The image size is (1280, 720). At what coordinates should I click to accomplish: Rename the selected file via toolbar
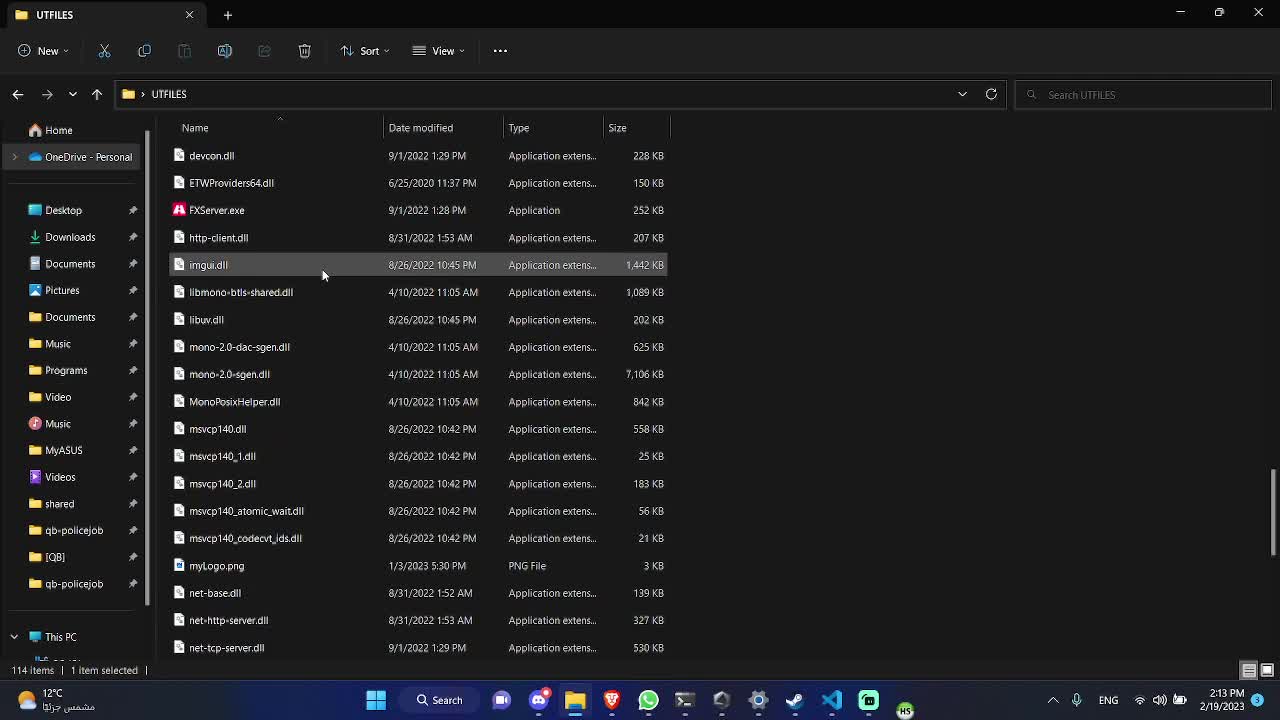225,51
